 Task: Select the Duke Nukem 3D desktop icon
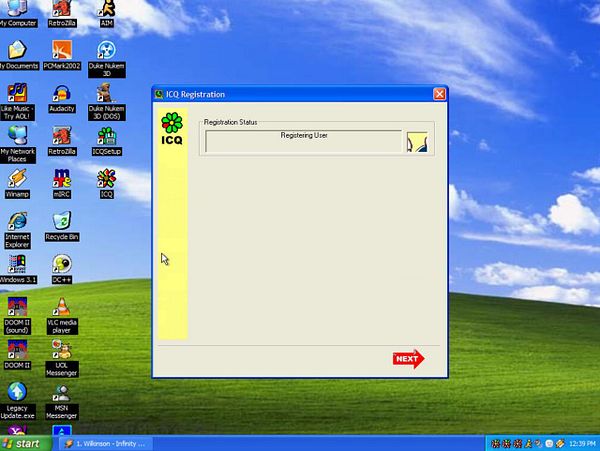[x=106, y=59]
